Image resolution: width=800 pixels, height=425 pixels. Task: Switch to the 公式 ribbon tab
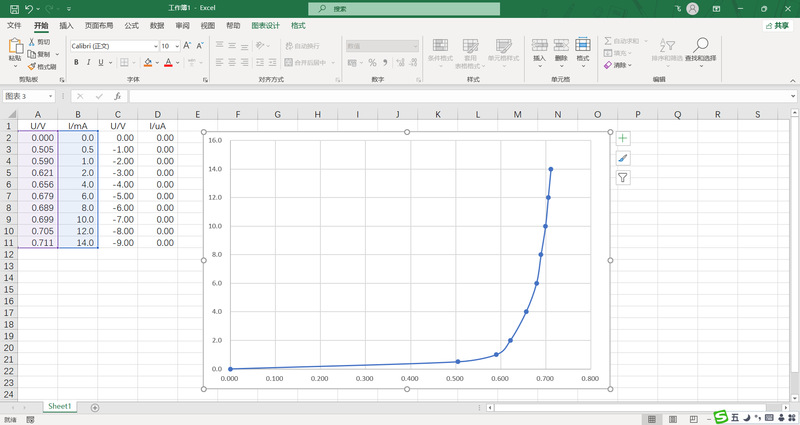132,26
